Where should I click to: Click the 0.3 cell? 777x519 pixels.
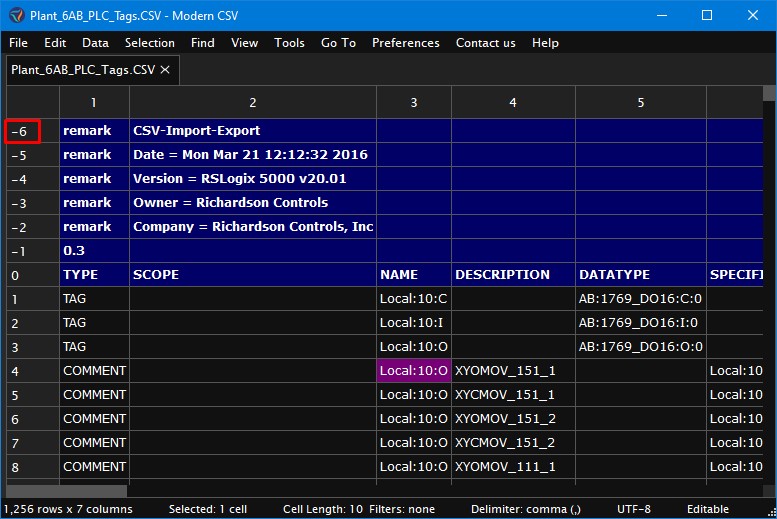tap(94, 251)
